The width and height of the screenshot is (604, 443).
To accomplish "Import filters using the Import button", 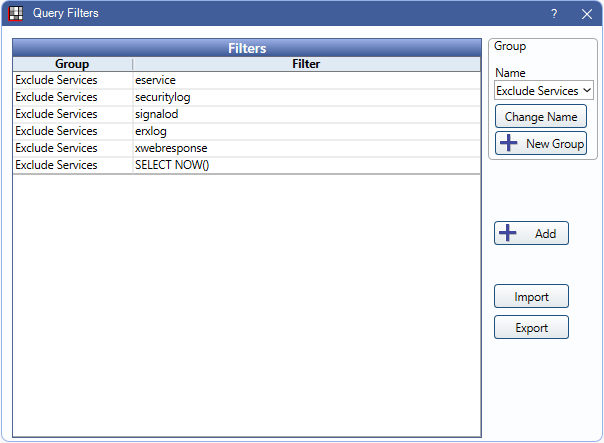I will (x=531, y=297).
